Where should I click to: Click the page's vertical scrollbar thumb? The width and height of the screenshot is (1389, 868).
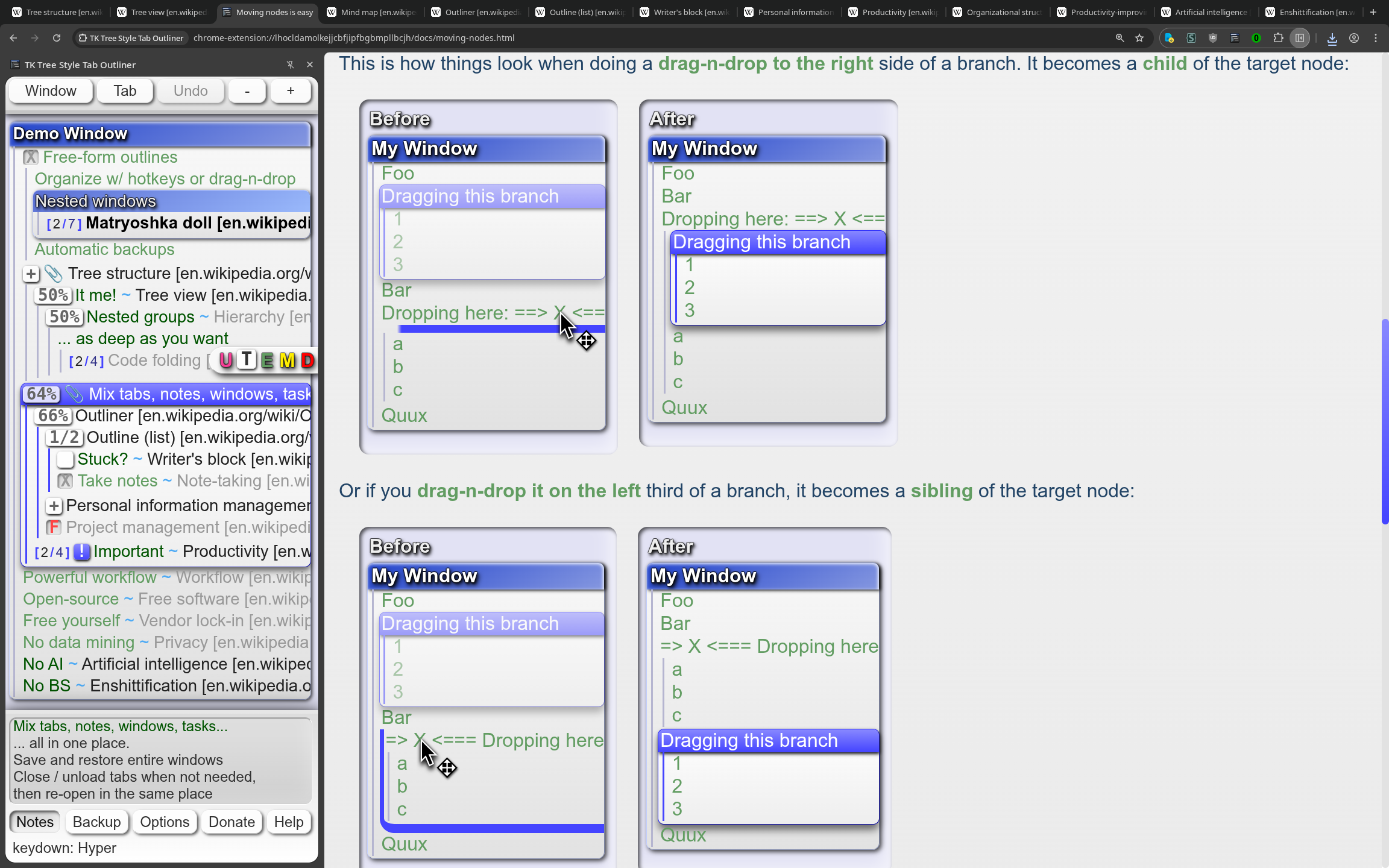(1385, 422)
